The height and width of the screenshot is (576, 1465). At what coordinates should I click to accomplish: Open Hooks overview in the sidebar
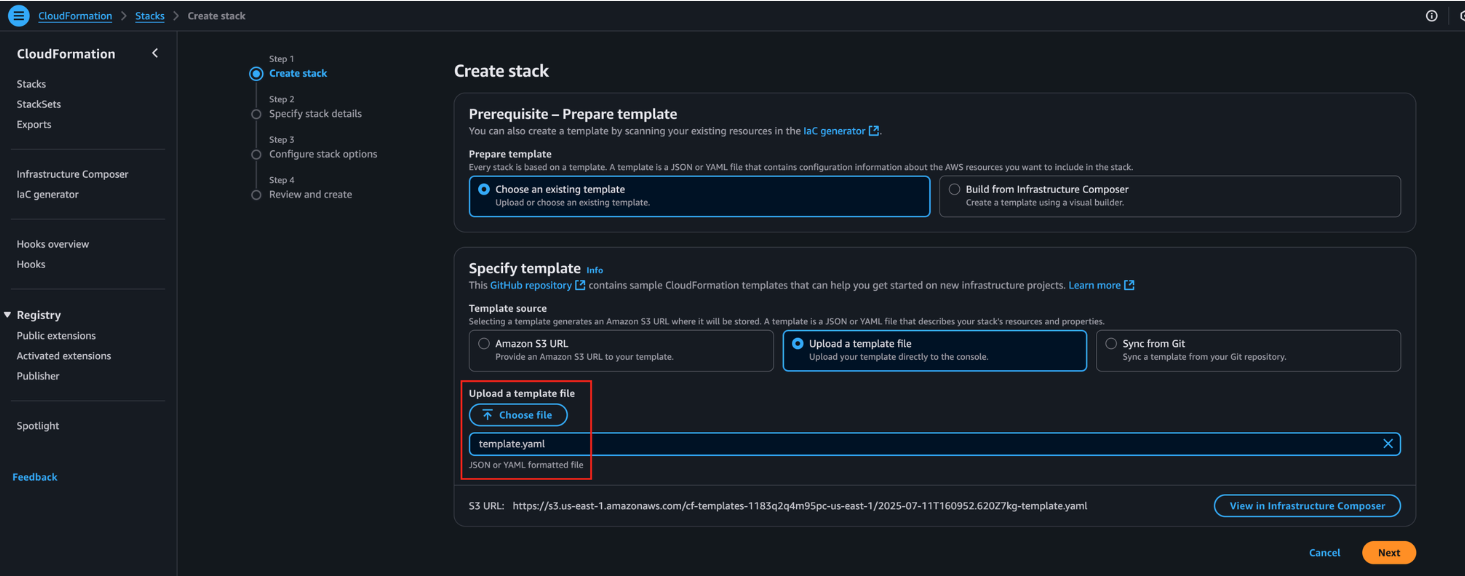(52, 244)
